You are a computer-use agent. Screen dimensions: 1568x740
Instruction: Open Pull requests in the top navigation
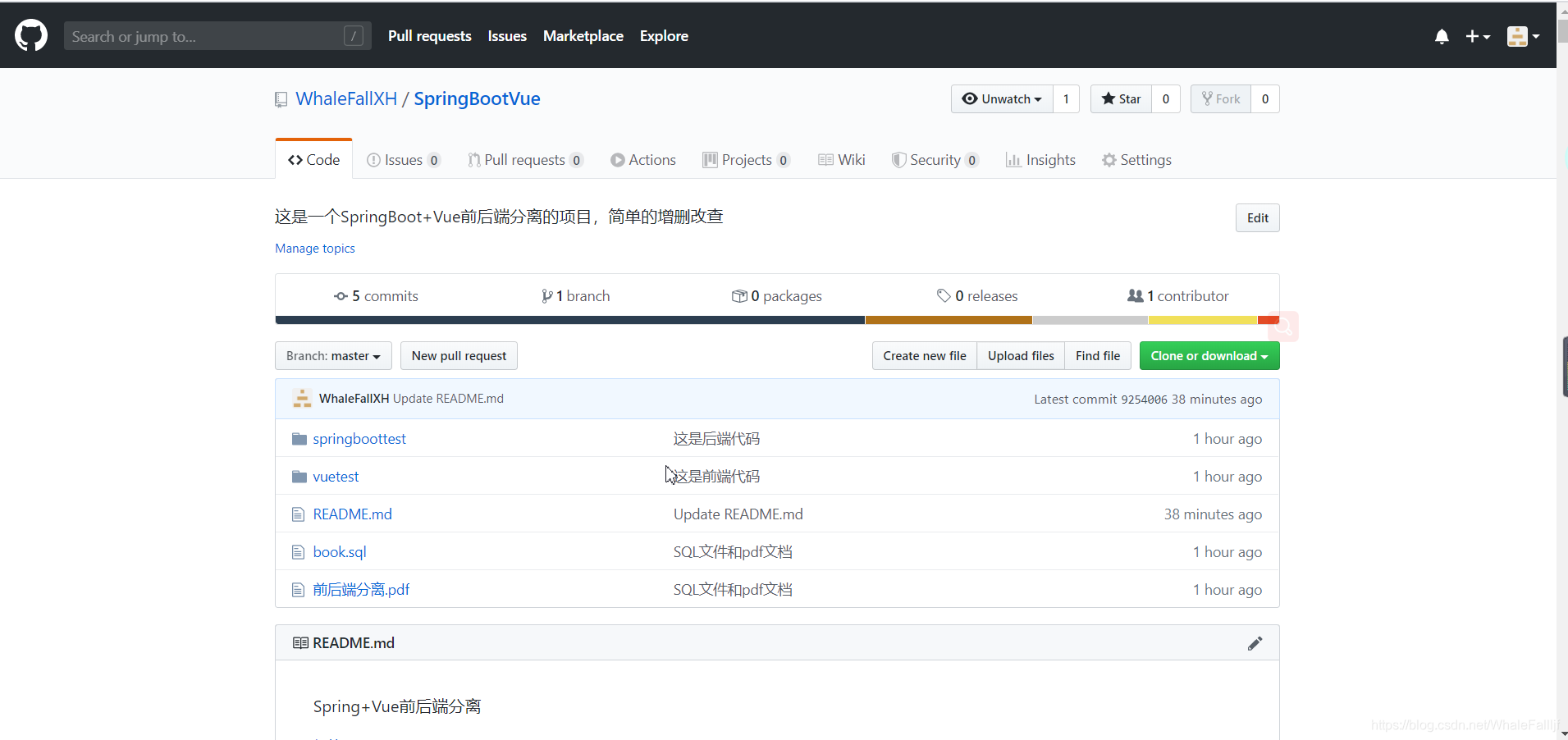point(430,36)
